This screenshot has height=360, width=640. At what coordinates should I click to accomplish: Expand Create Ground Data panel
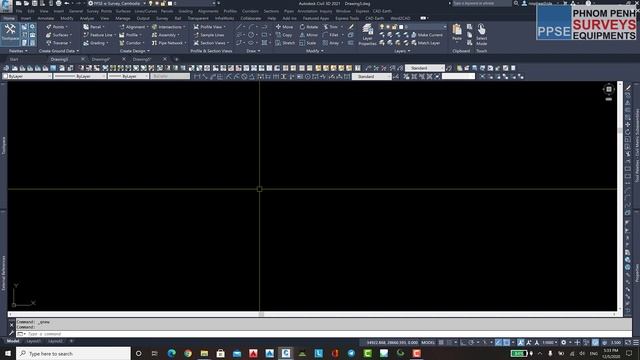click(x=58, y=51)
